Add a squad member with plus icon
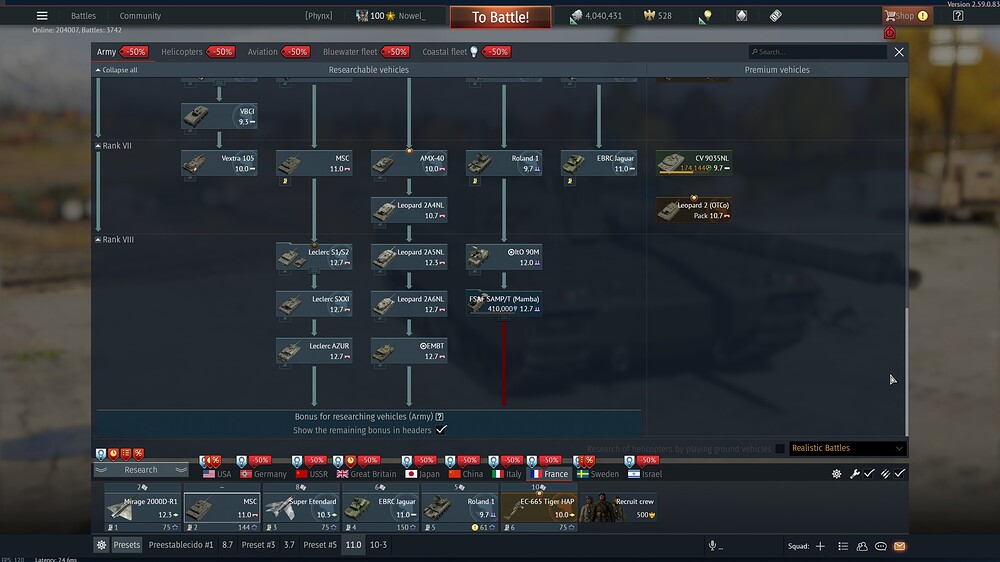Image resolution: width=1000 pixels, height=562 pixels. click(820, 546)
